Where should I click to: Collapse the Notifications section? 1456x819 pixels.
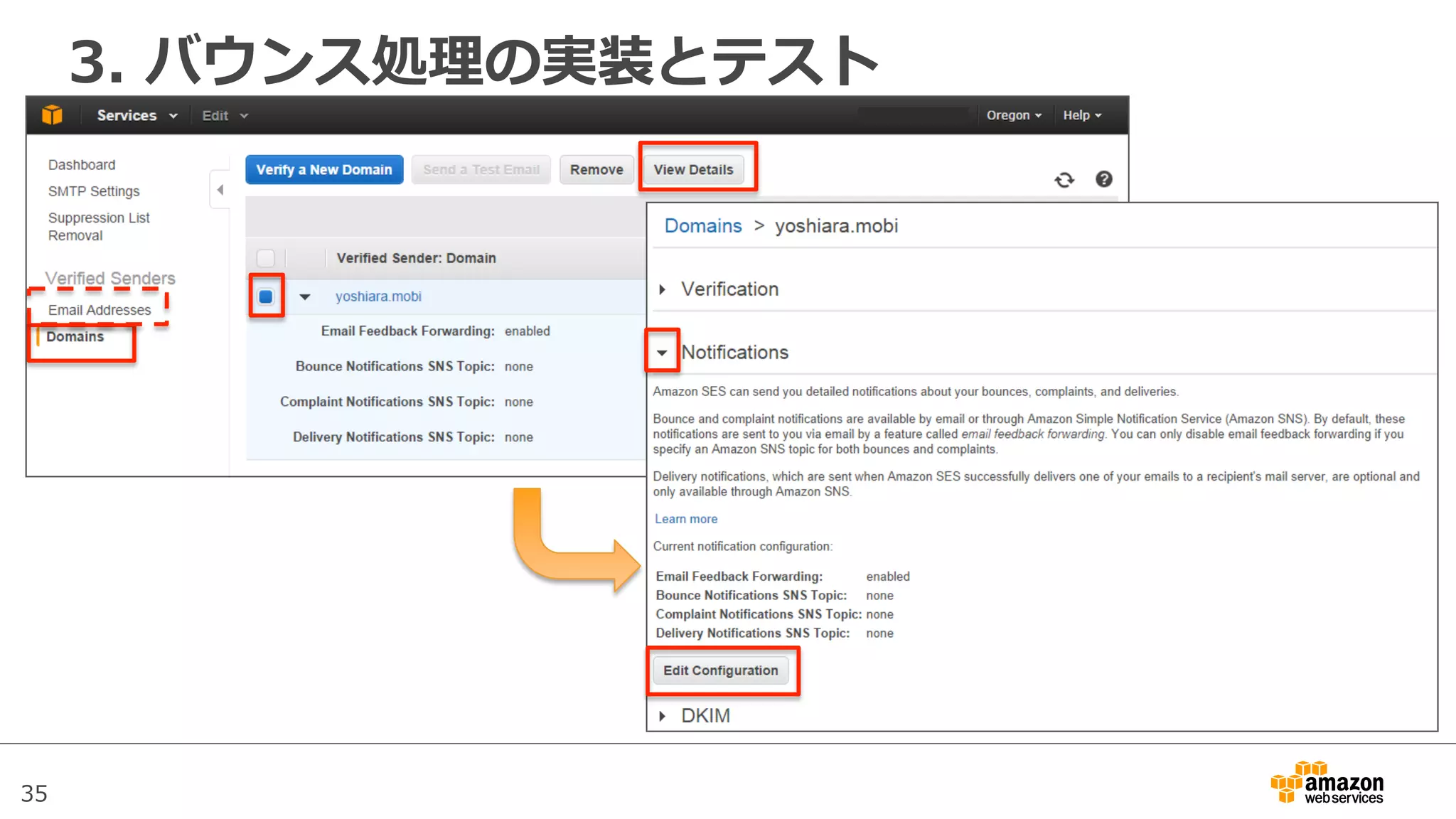(x=662, y=353)
